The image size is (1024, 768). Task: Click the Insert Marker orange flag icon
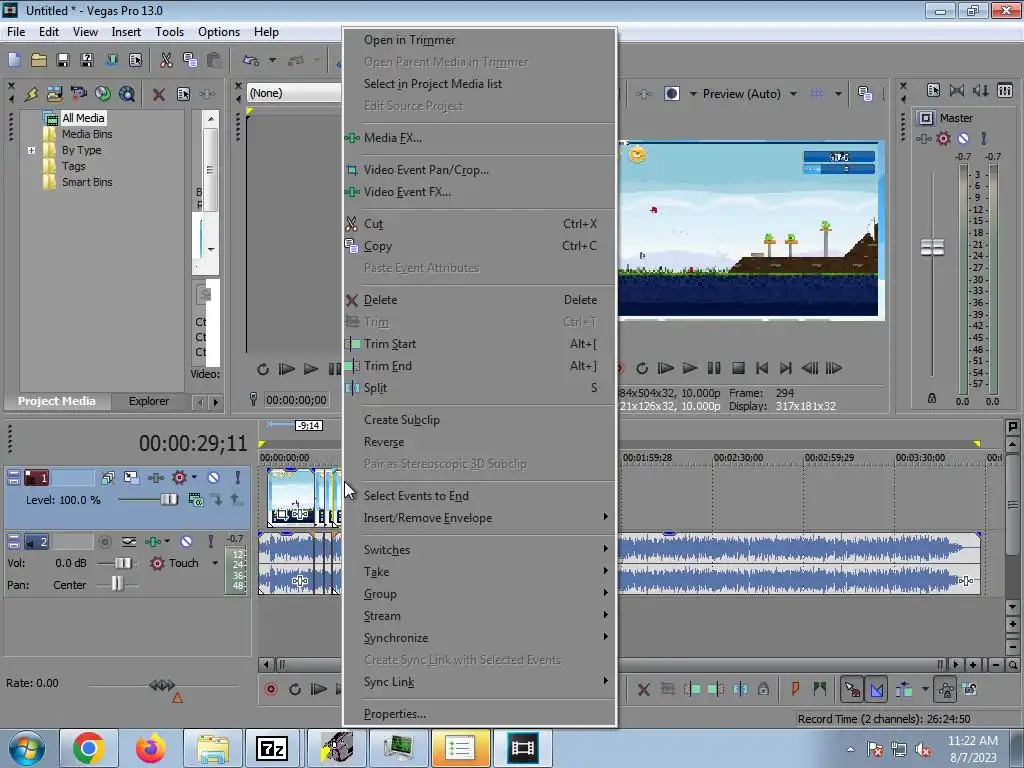tap(795, 688)
